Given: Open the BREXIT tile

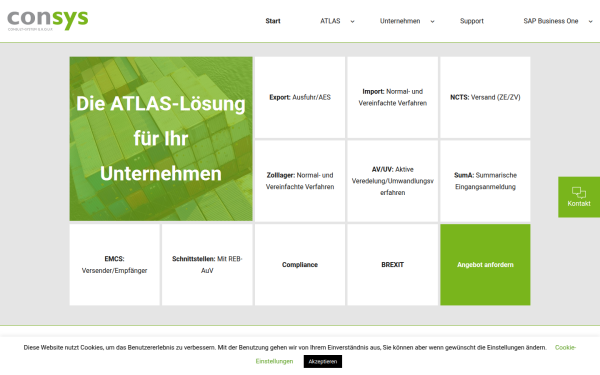Looking at the screenshot, I should point(393,265).
